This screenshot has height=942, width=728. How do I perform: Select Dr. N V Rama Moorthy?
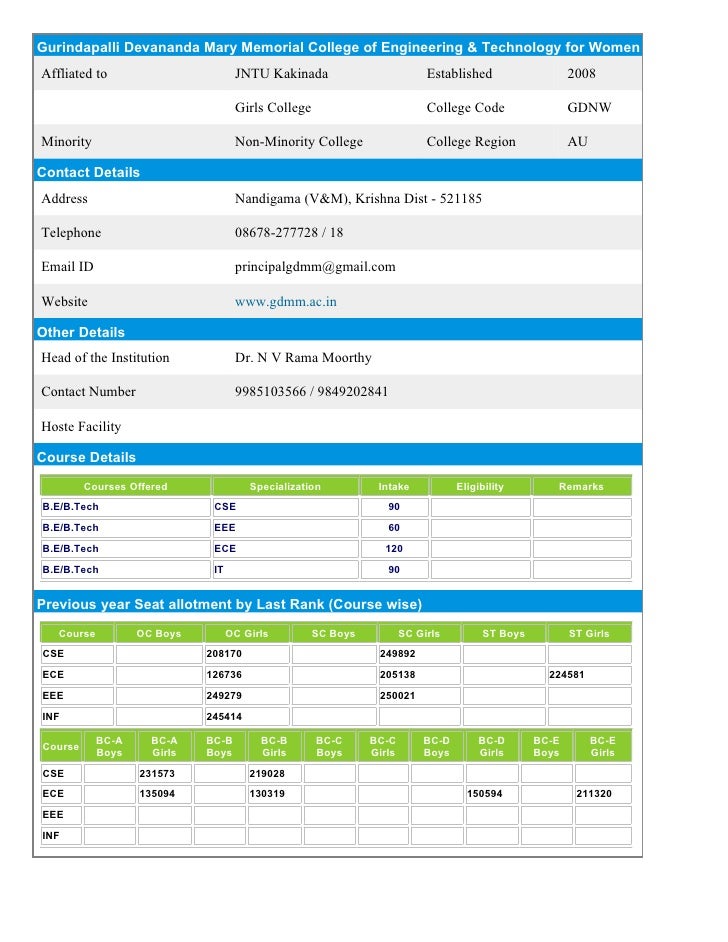(303, 357)
